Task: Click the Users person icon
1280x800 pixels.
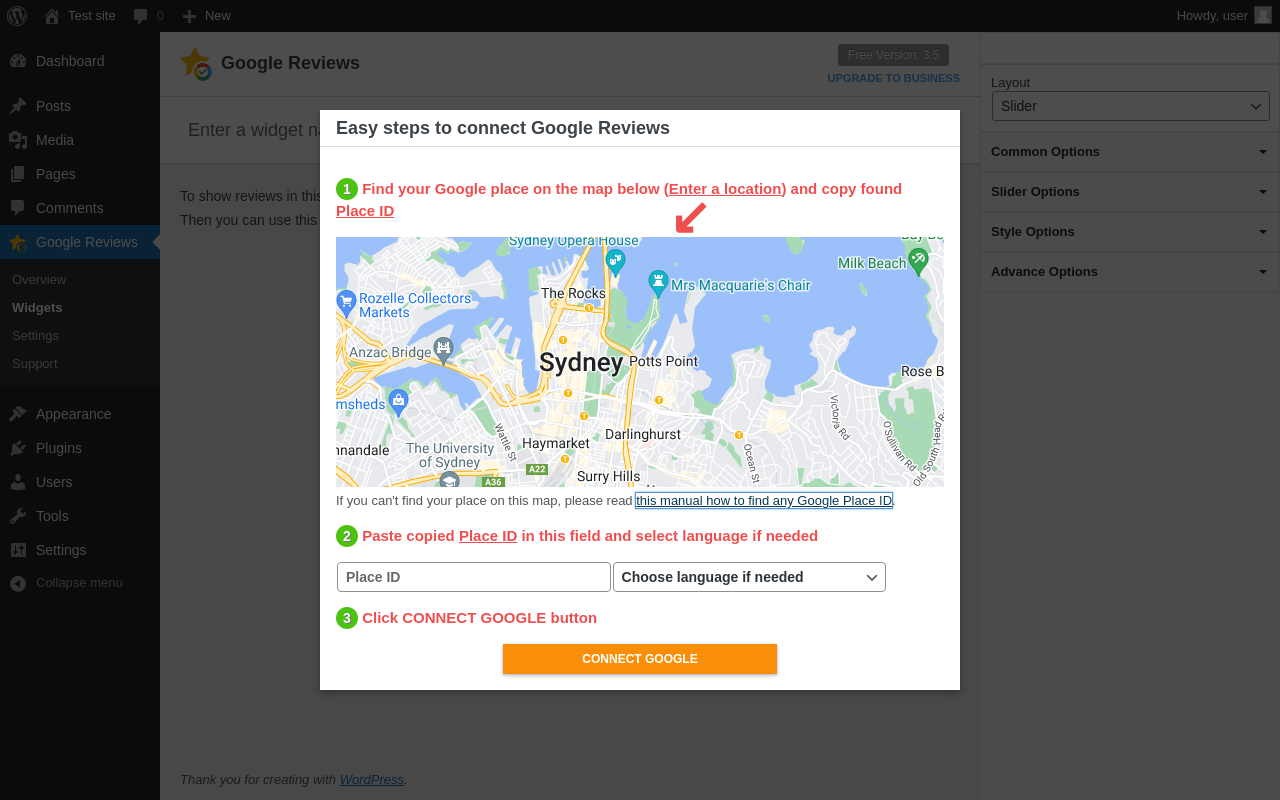Action: point(18,482)
